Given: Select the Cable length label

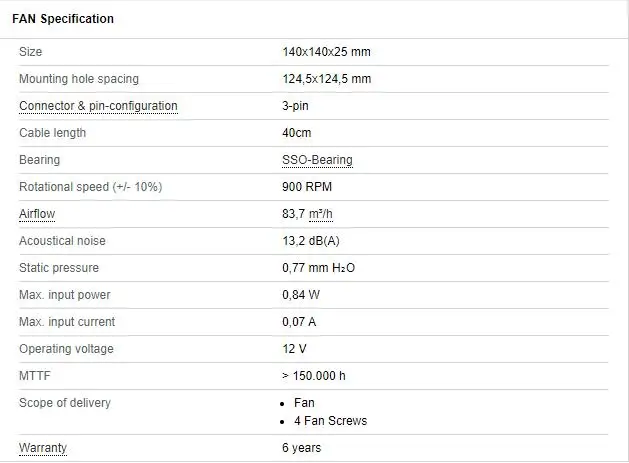Looking at the screenshot, I should click(x=53, y=133).
